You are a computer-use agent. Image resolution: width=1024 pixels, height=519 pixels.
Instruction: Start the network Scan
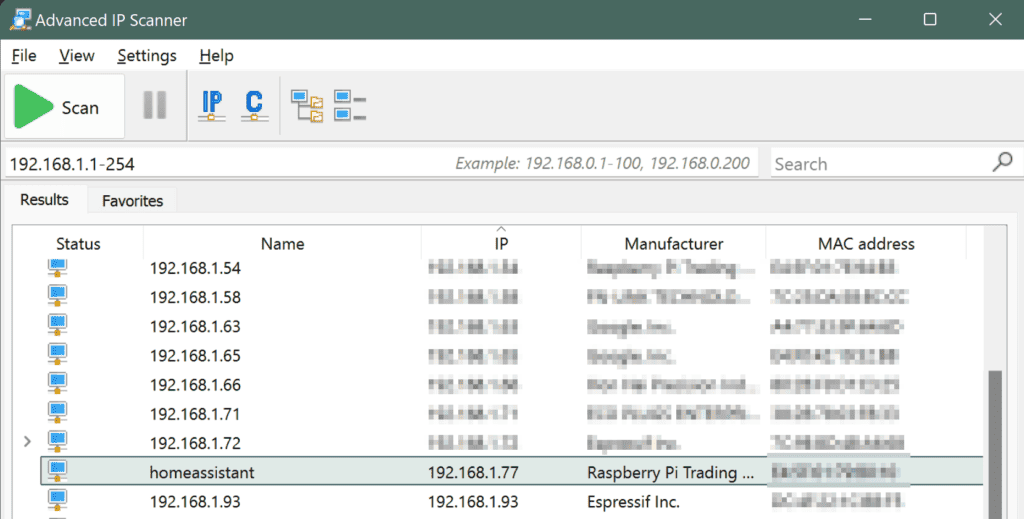(64, 106)
